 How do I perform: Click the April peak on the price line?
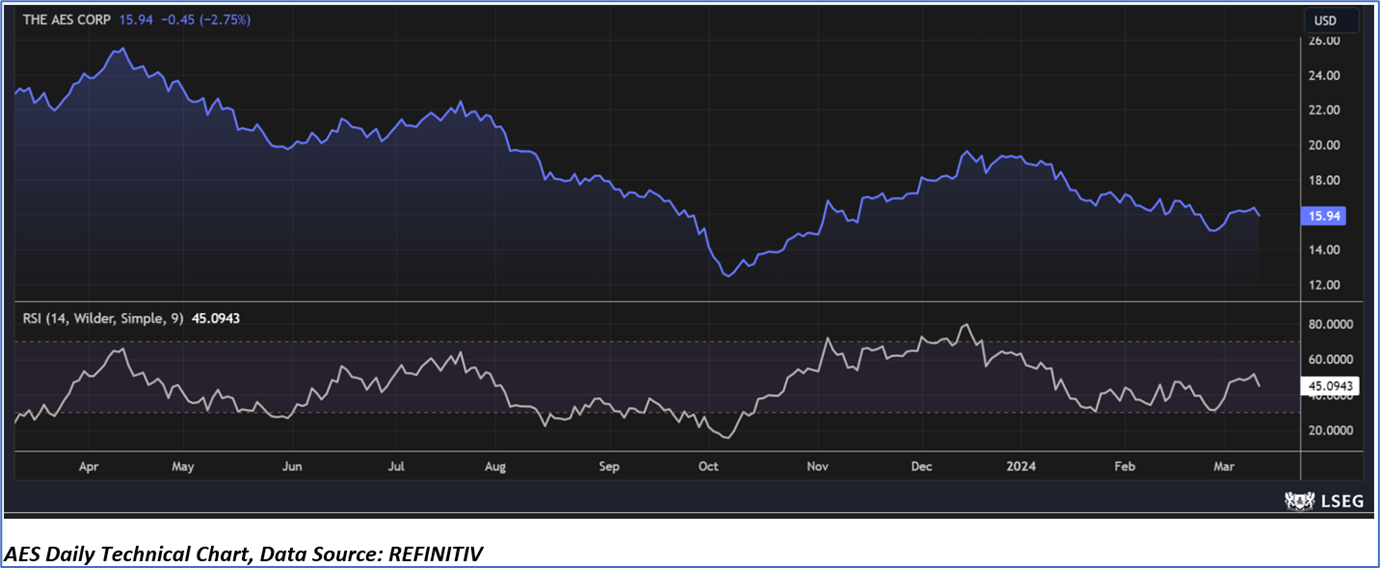[121, 48]
